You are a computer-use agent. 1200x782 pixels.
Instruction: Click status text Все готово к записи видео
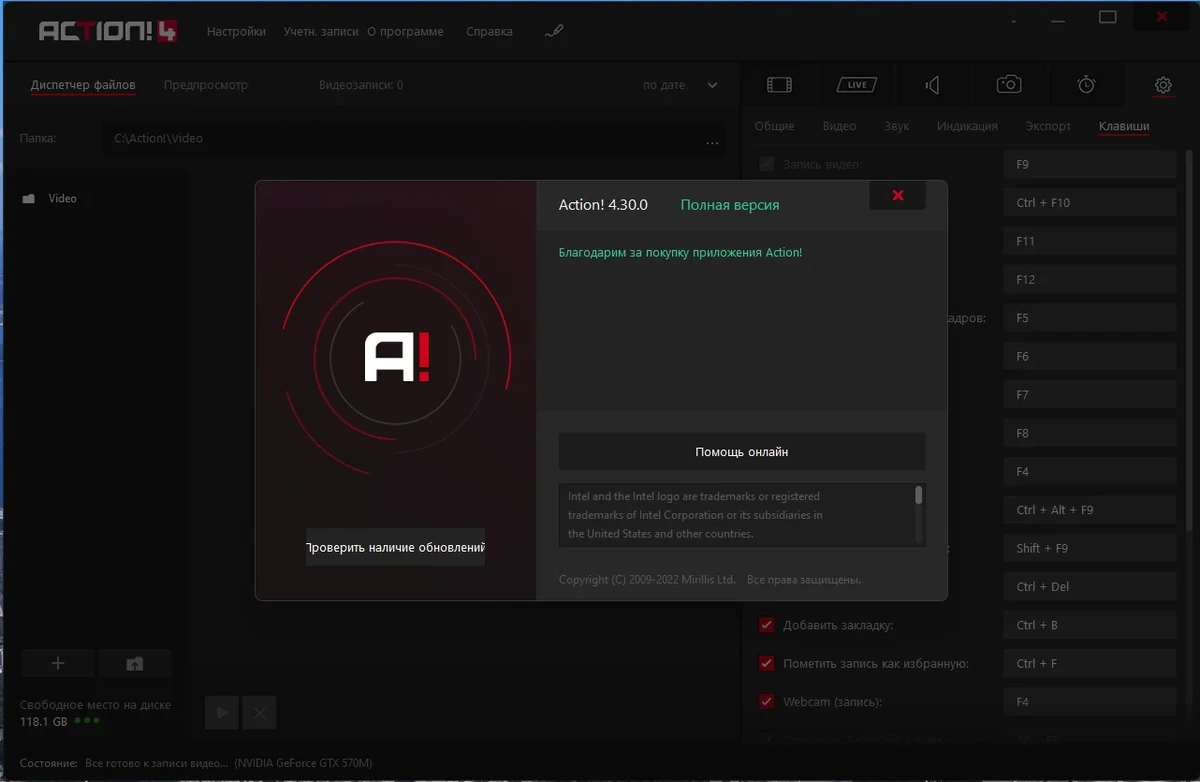pyautogui.click(x=157, y=763)
